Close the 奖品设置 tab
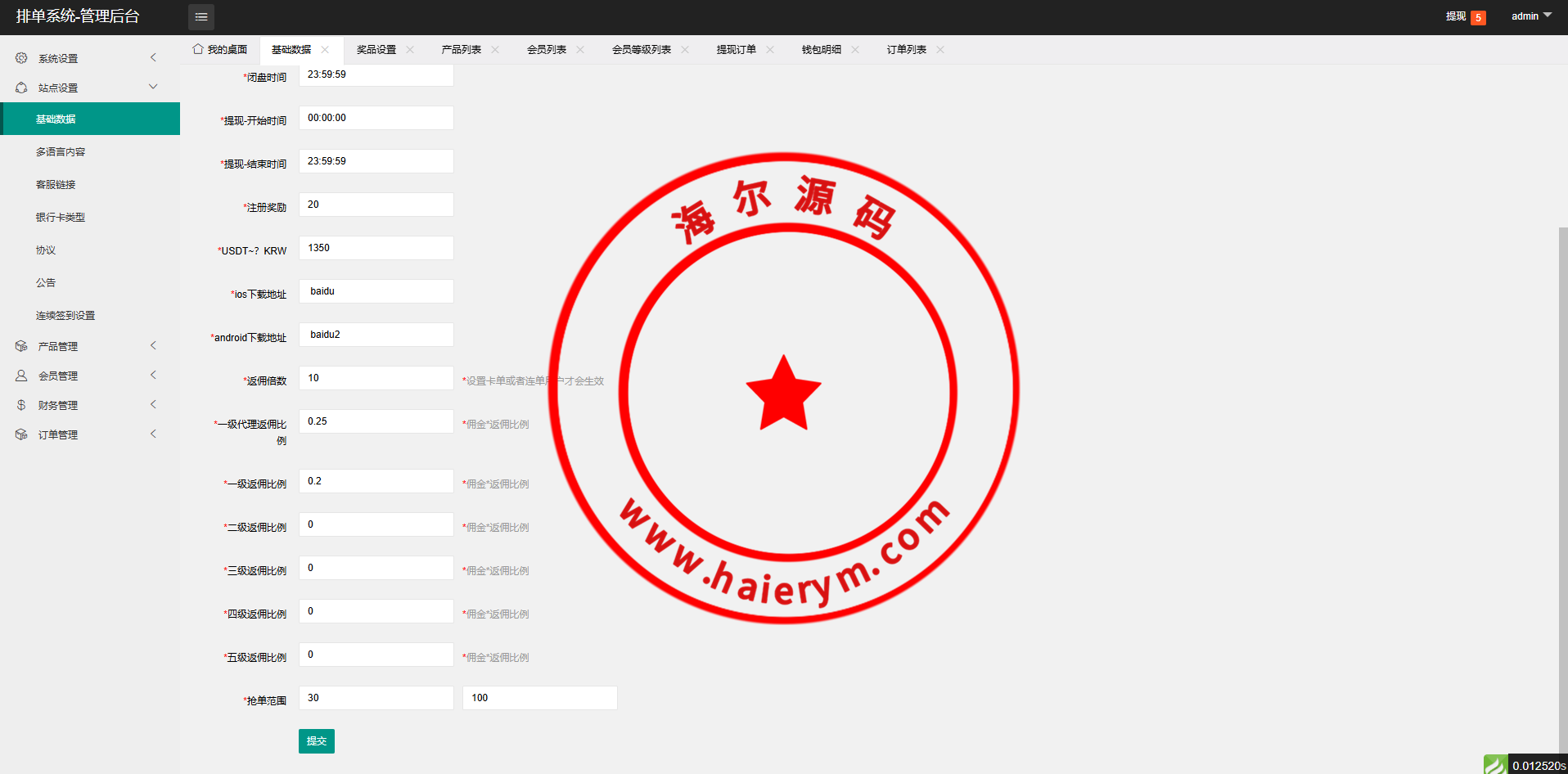The height and width of the screenshot is (774, 1568). click(x=410, y=50)
